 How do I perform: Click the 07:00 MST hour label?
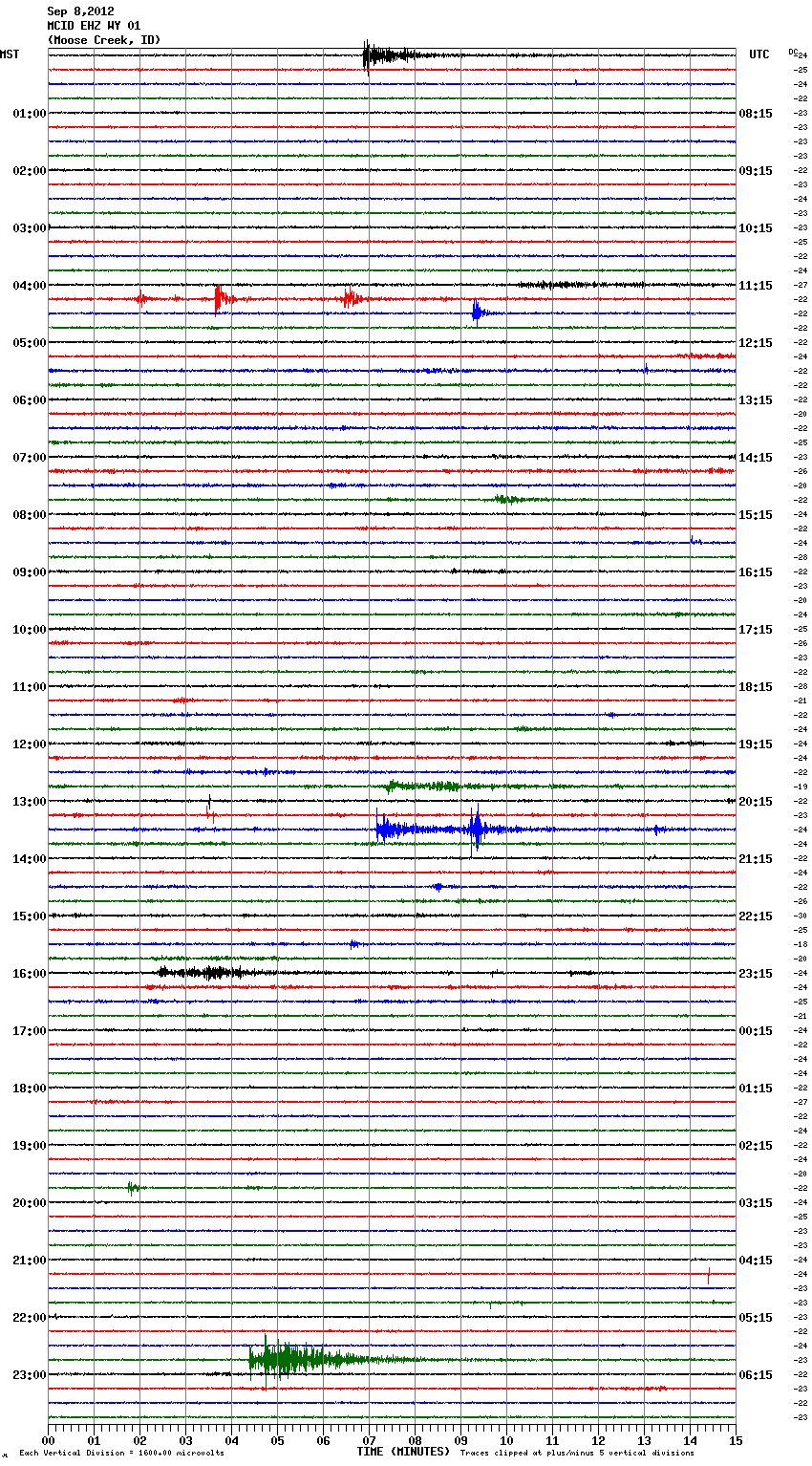(x=29, y=458)
